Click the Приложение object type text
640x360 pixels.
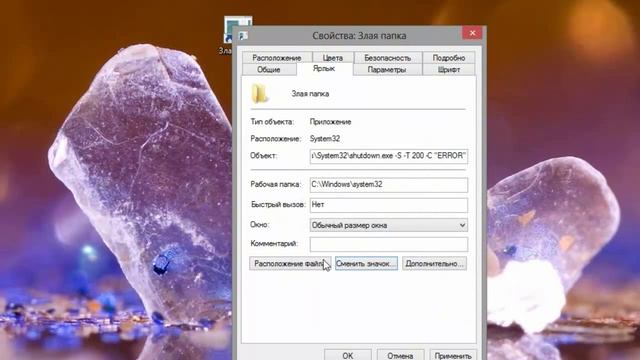(x=330, y=122)
